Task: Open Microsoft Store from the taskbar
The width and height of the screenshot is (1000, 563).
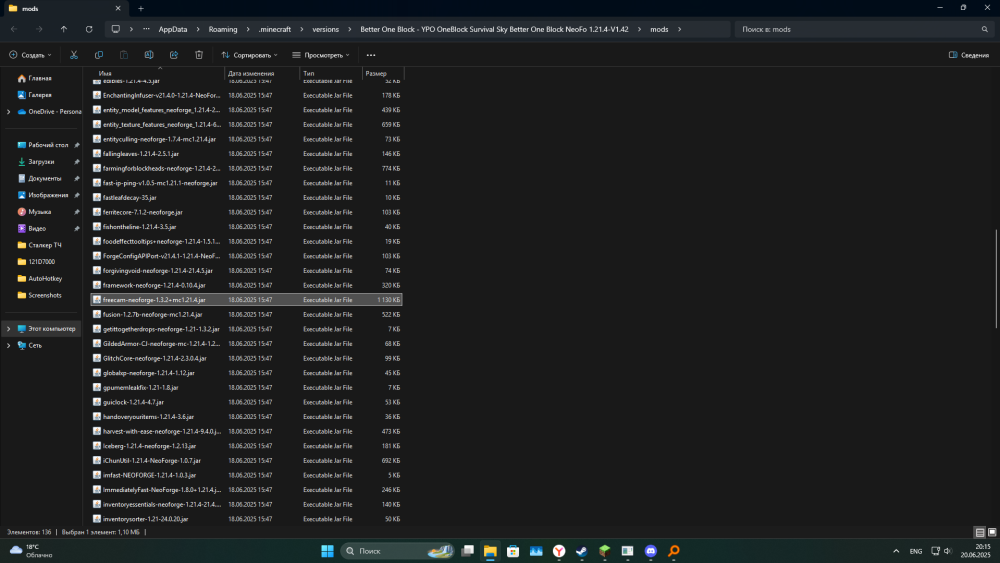Action: pos(513,551)
